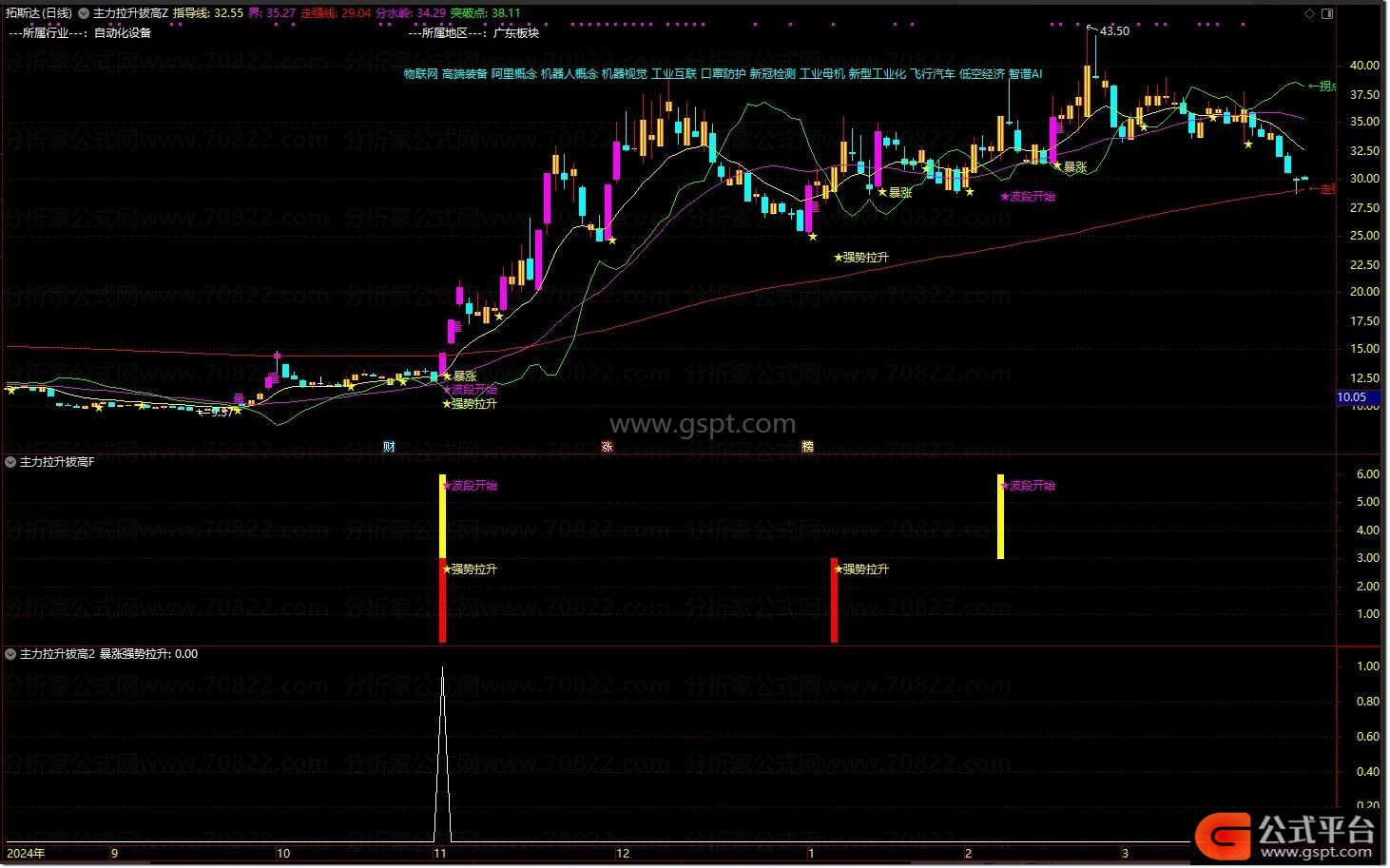Click the diamond icon at top right

1309,14
